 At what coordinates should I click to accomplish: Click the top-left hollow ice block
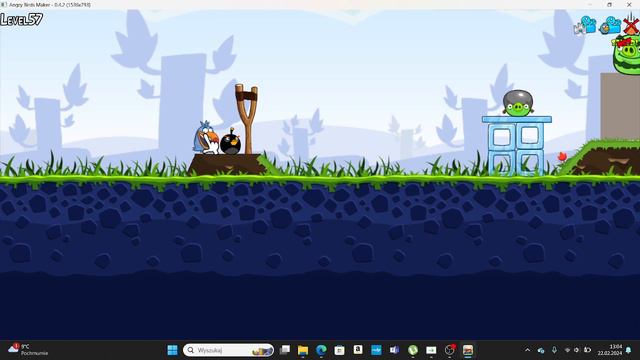tap(502, 136)
